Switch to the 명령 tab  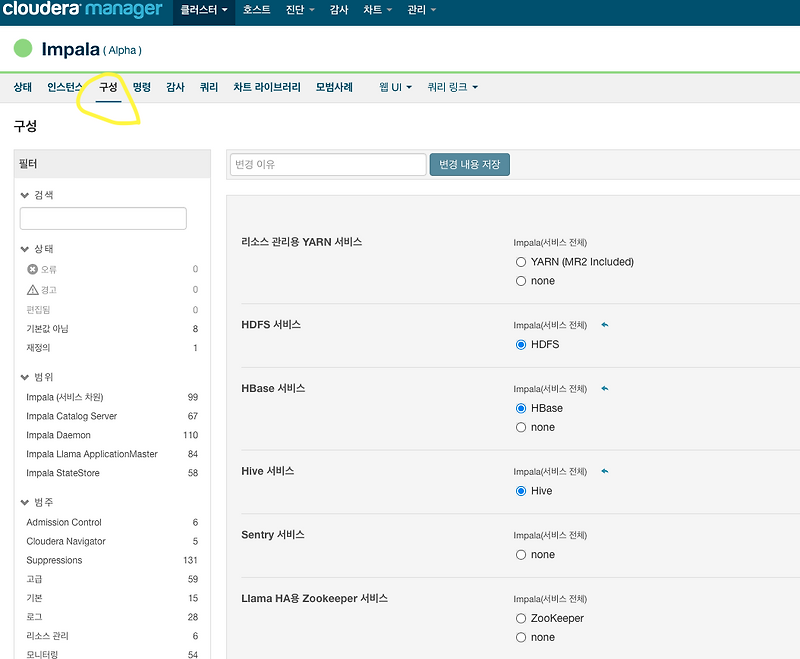click(142, 87)
